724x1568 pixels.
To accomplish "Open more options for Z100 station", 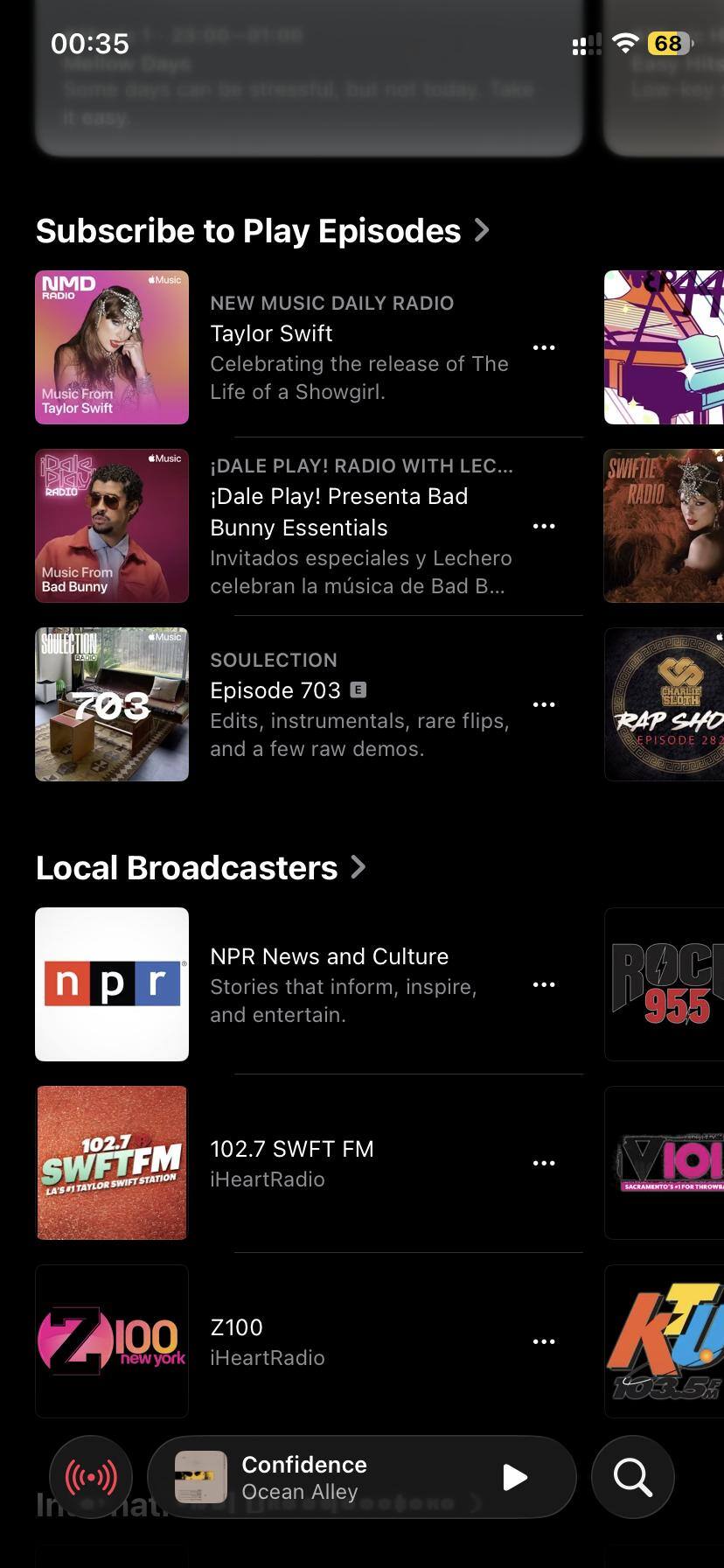I will click(x=544, y=1341).
